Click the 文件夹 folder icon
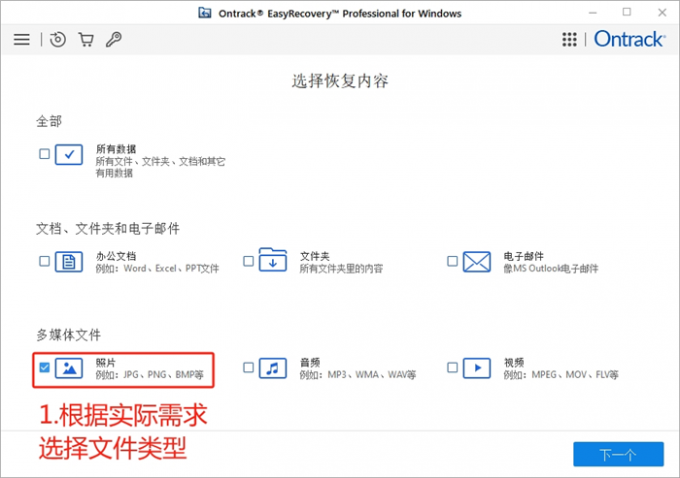This screenshot has width=680, height=478. click(273, 260)
